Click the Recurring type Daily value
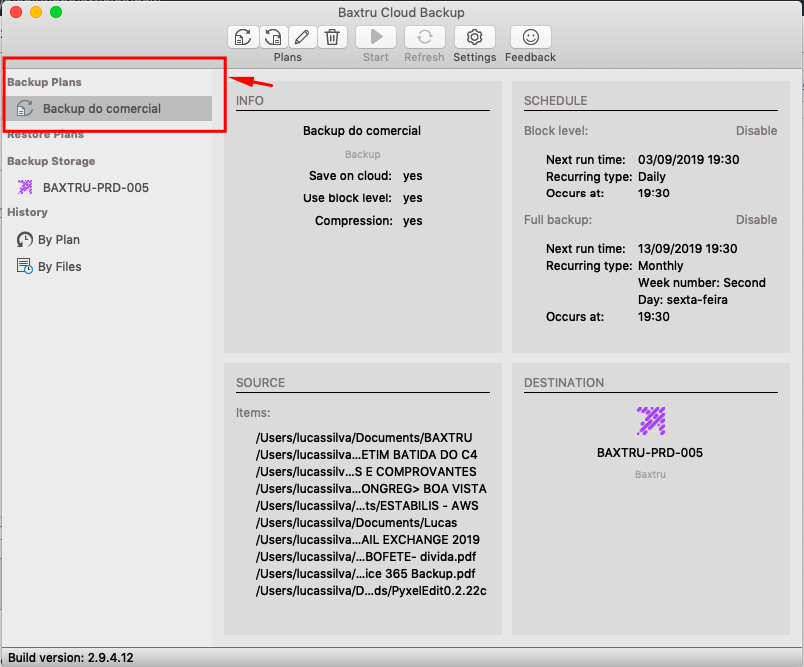This screenshot has height=667, width=804. point(652,177)
